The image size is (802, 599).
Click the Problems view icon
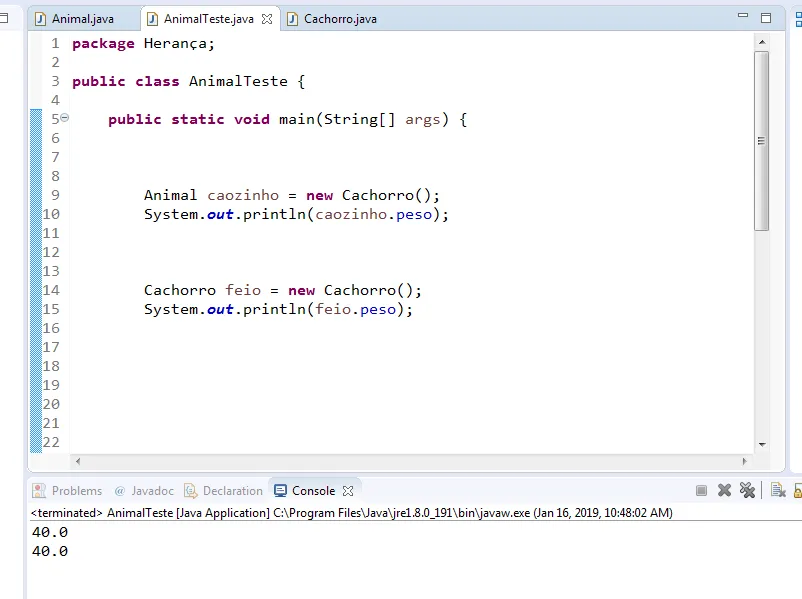39,491
